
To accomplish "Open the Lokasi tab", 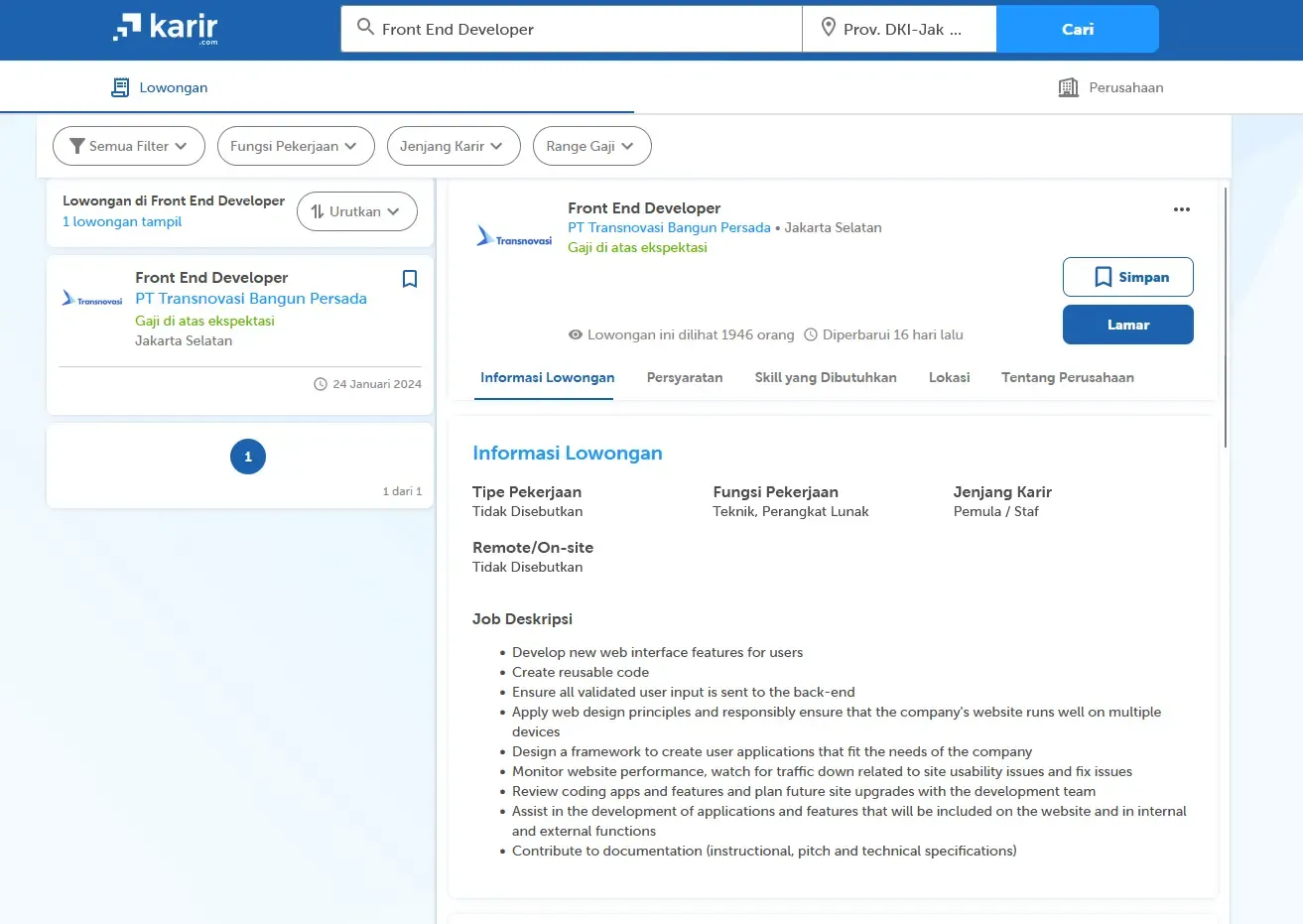I will [949, 378].
